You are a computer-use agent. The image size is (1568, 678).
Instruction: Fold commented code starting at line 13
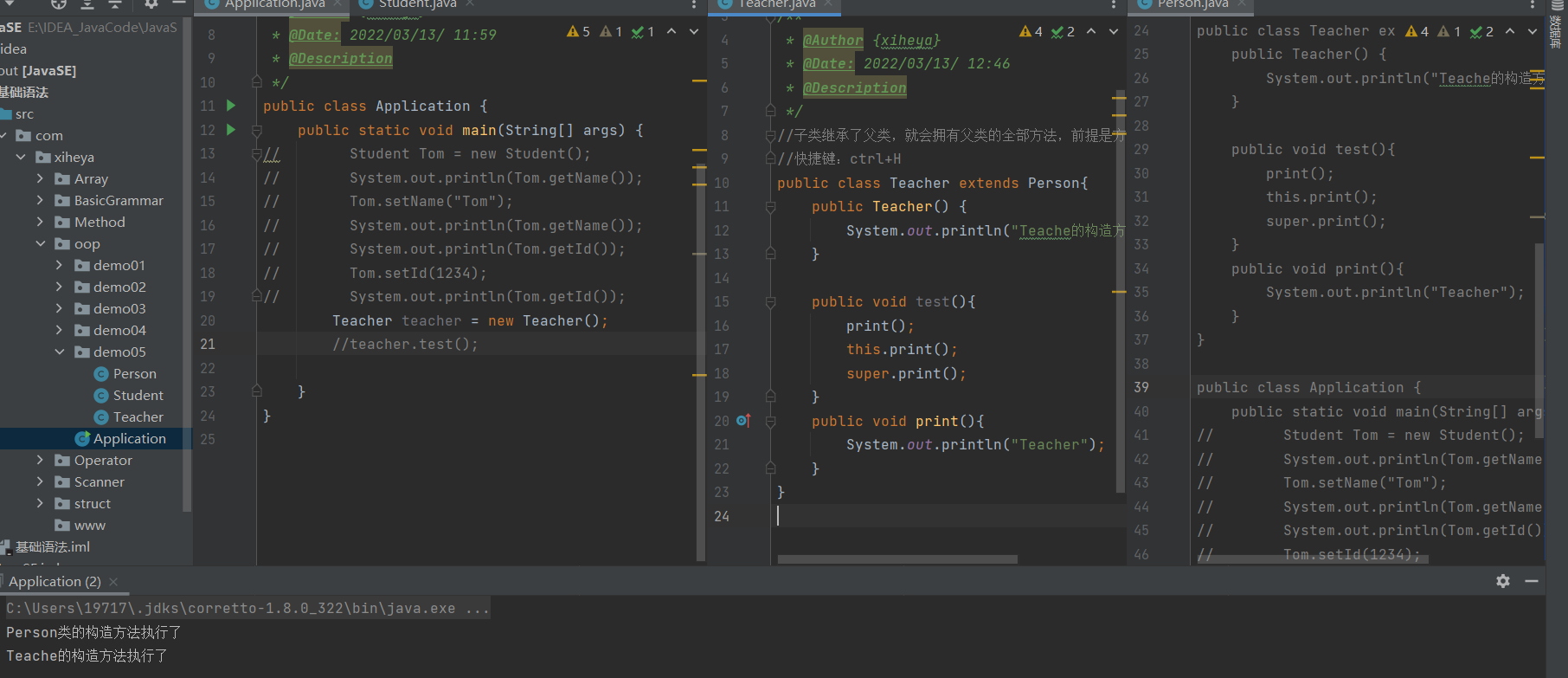coord(257,154)
